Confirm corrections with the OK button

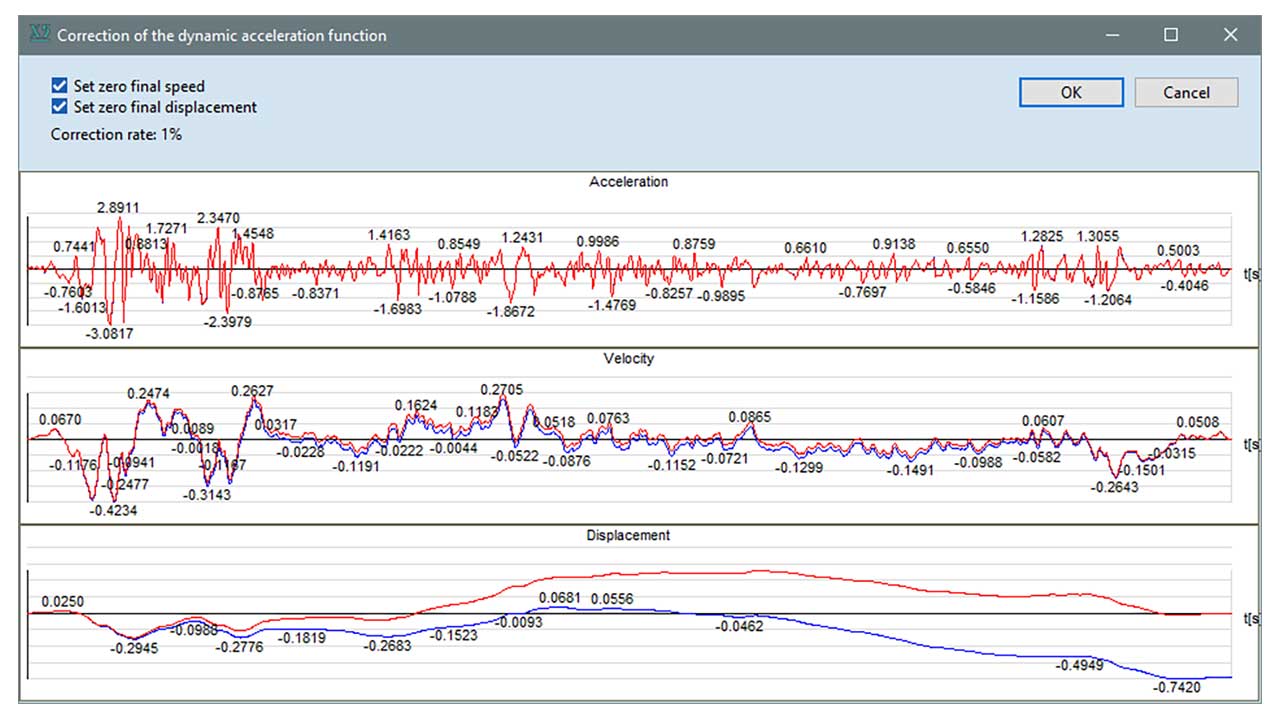pyautogui.click(x=1070, y=92)
